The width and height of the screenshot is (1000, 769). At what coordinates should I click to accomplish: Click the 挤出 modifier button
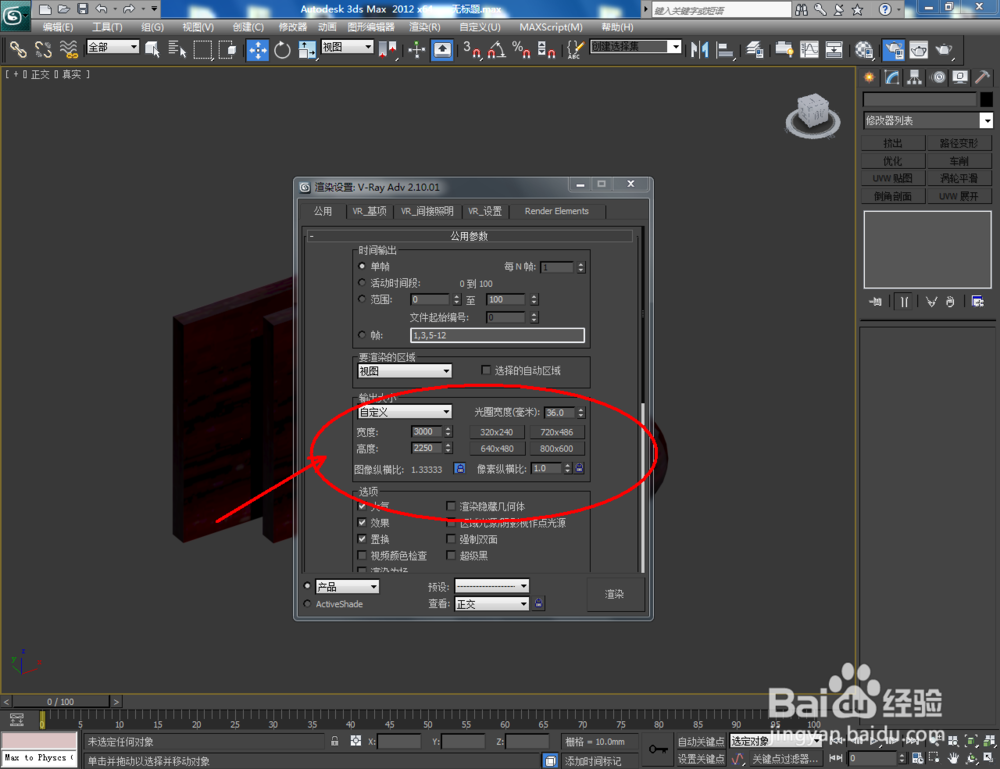tap(893, 143)
